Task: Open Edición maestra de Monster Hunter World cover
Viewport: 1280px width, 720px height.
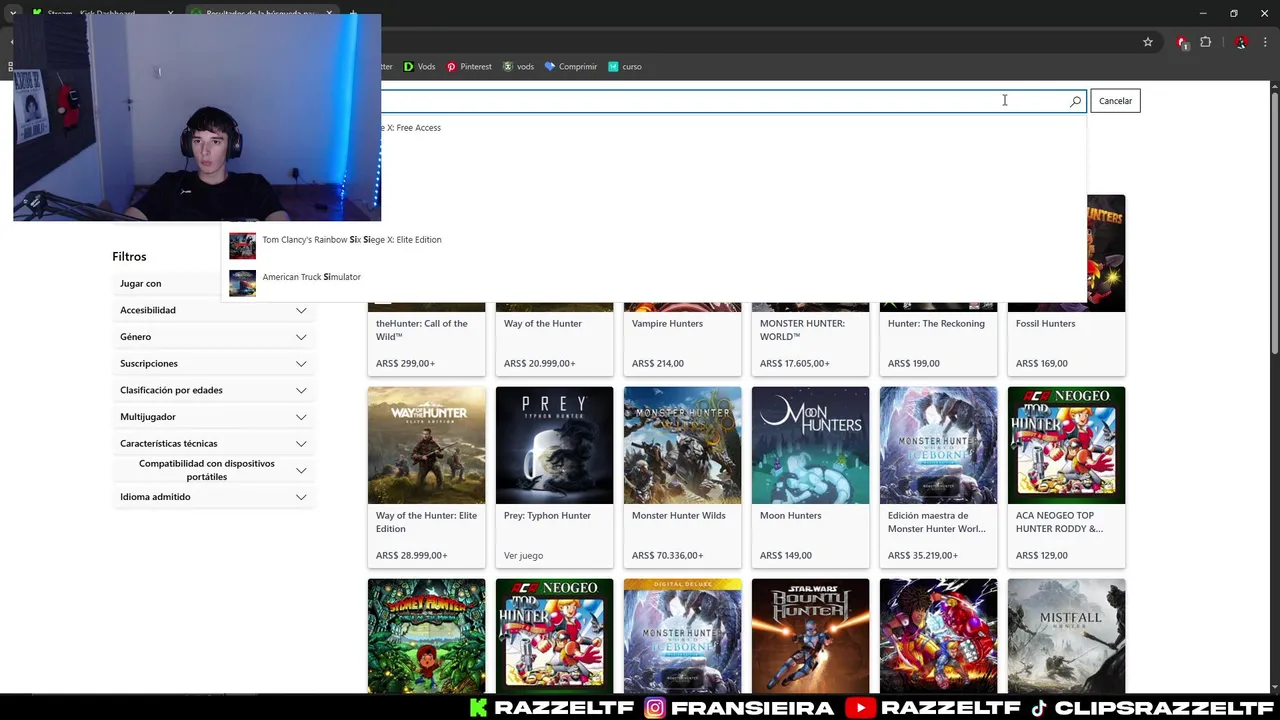Action: 938,445
